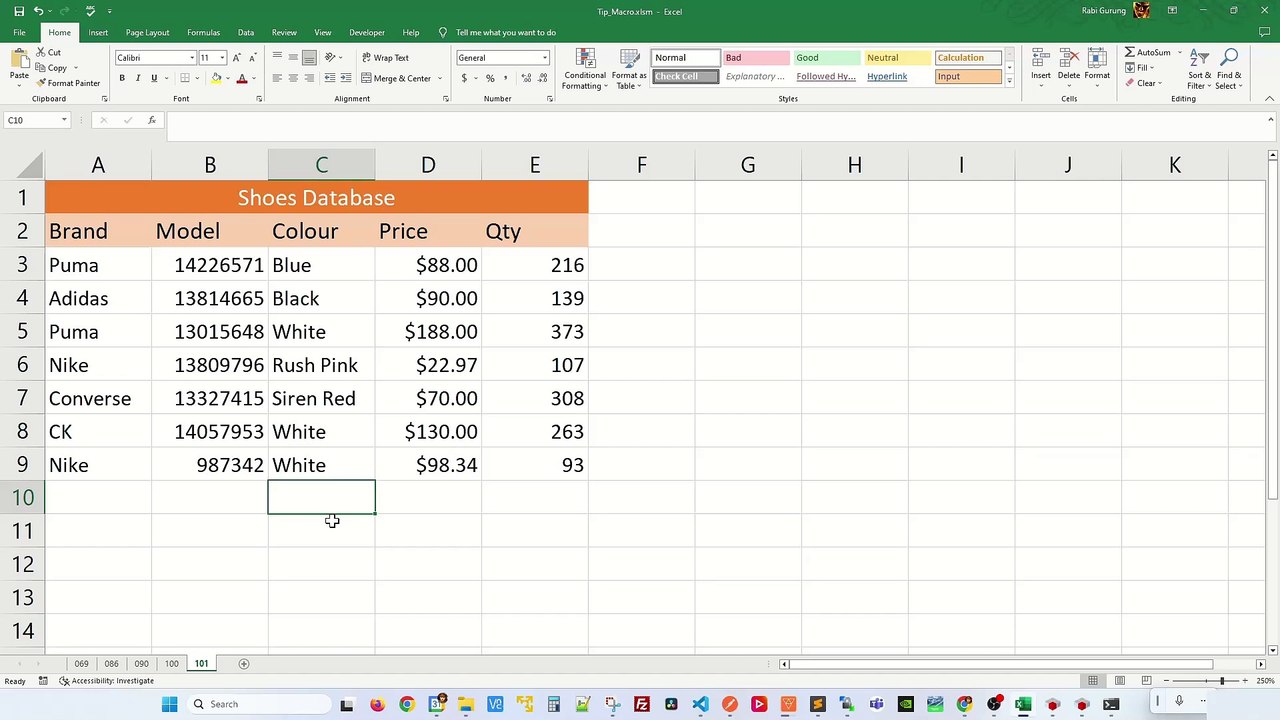Open the General number format dropdown

pos(545,58)
